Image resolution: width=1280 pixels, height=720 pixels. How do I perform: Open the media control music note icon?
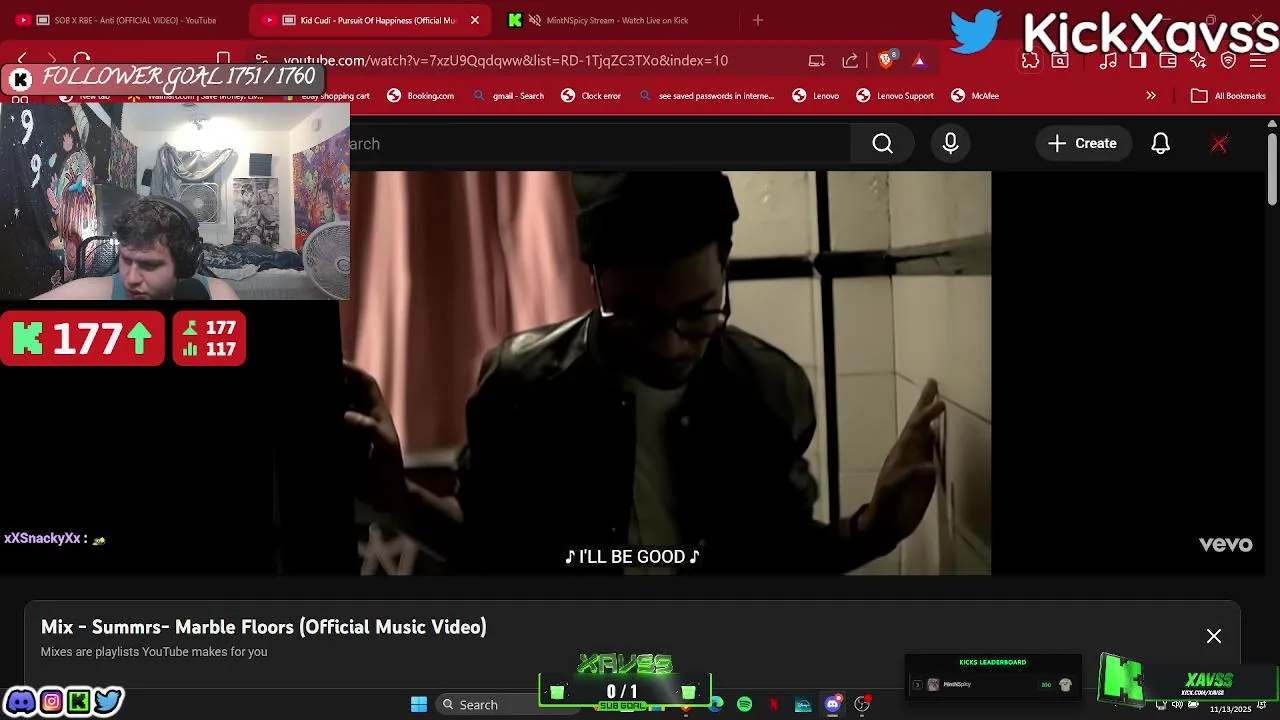coord(1108,61)
